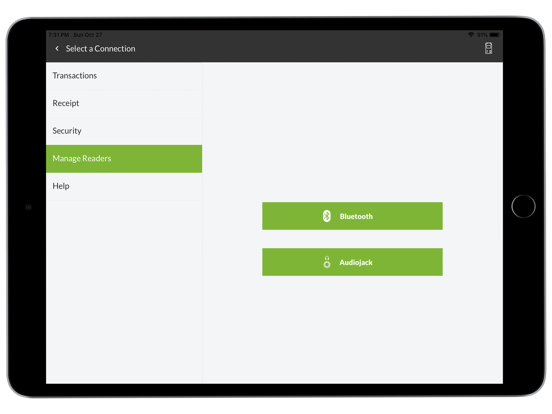Tap the Select a Connection title

100,49
